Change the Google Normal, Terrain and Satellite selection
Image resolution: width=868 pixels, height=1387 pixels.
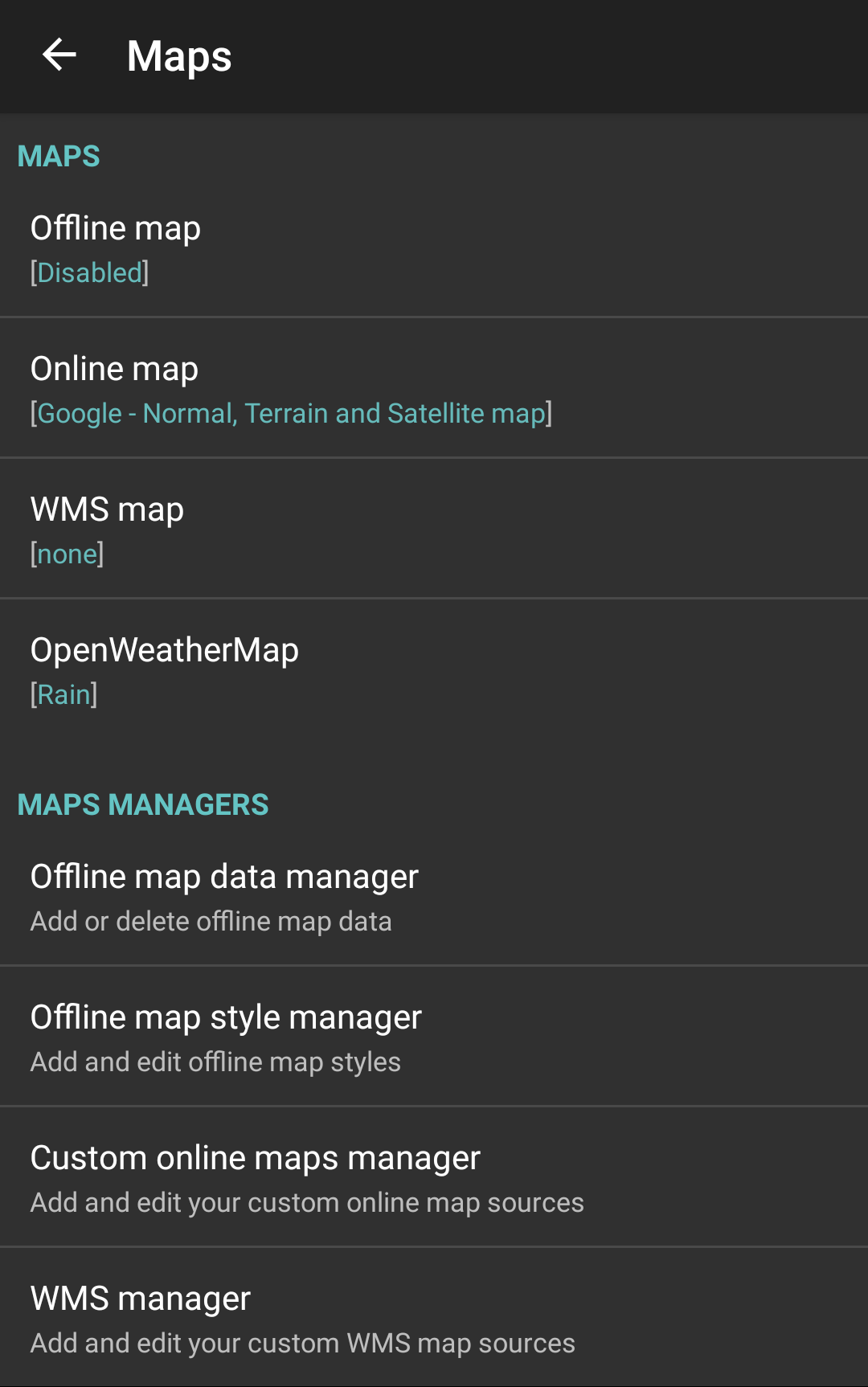click(291, 414)
